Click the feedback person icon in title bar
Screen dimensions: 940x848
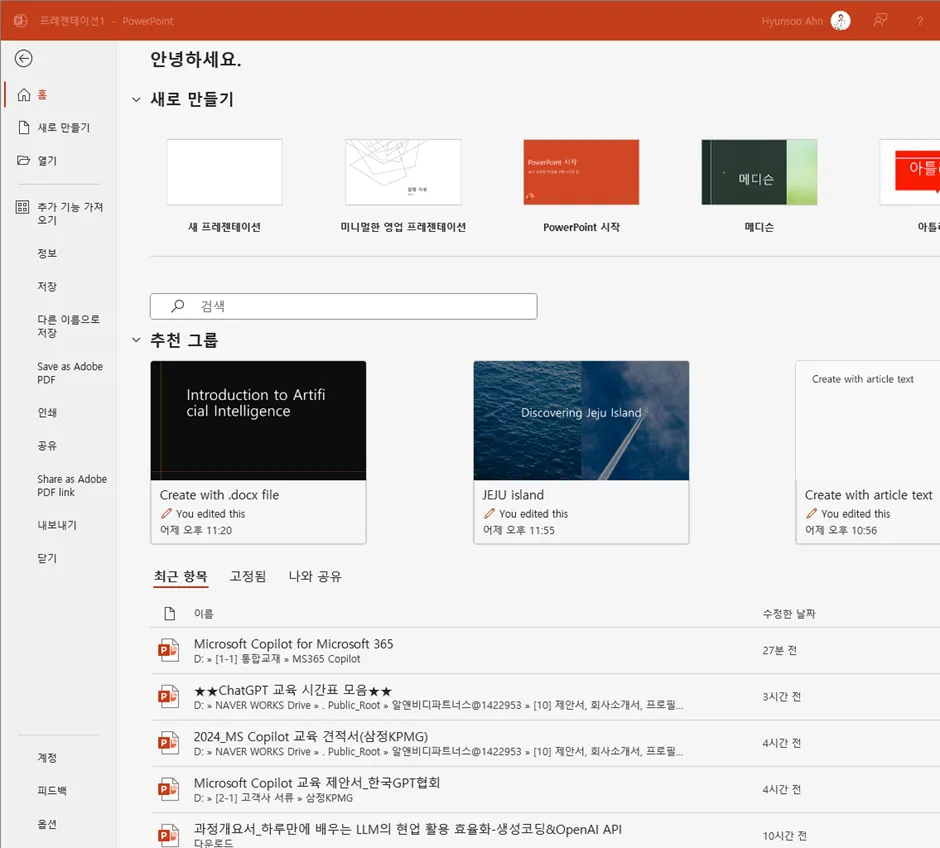coord(880,21)
